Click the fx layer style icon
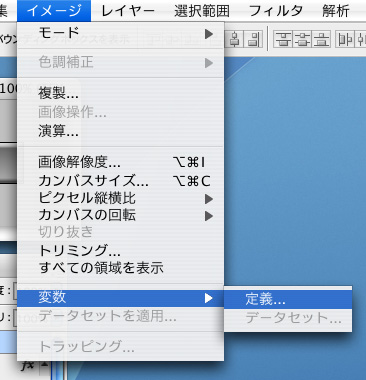366x380 pixels. 28,366
